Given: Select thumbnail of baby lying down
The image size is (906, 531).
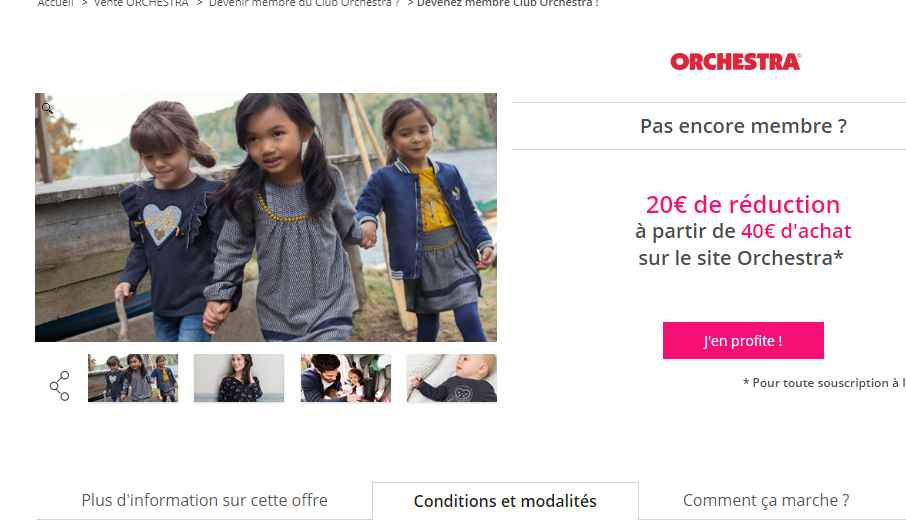Looking at the screenshot, I should 452,378.
